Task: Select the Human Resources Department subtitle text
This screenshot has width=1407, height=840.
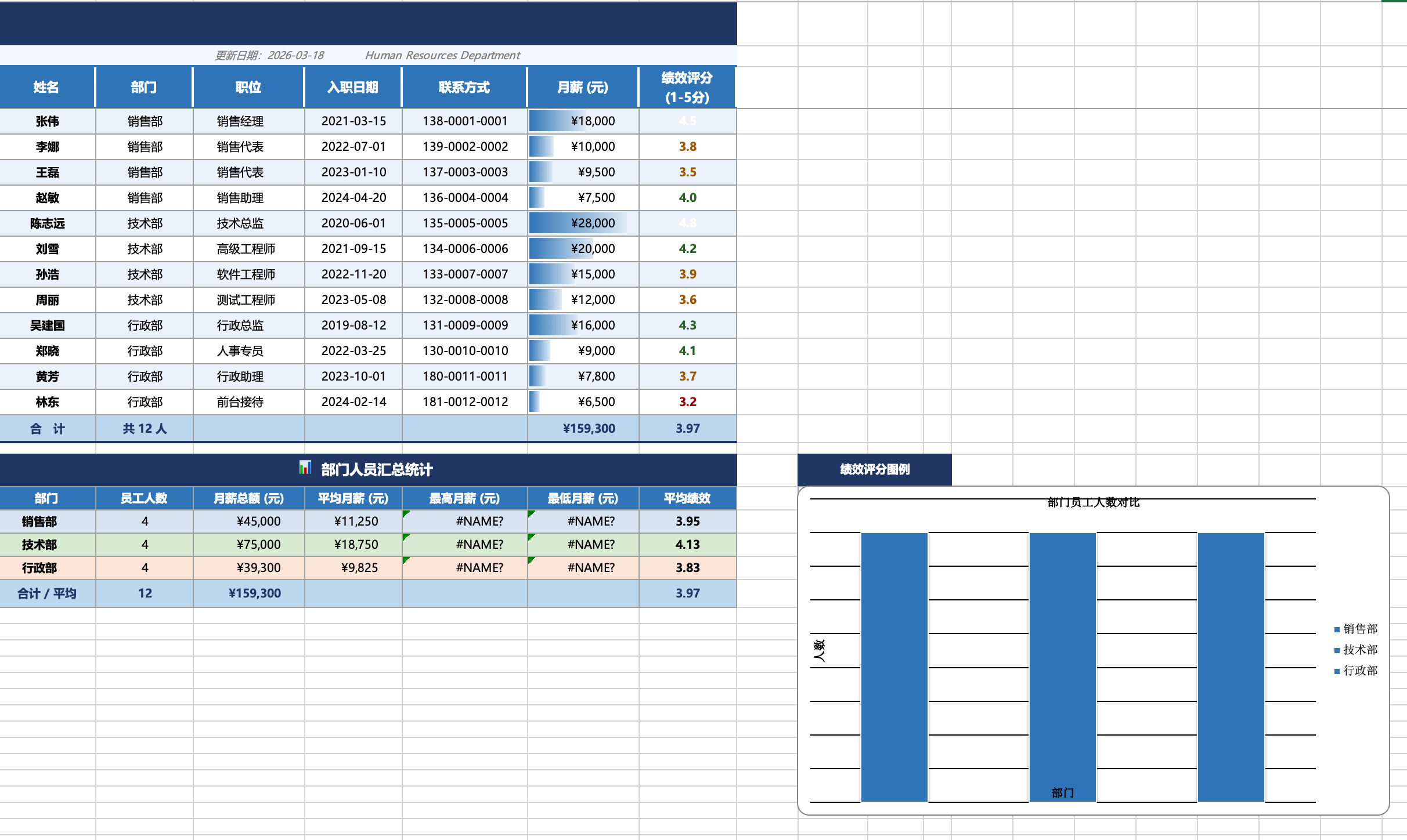Action: pyautogui.click(x=442, y=56)
